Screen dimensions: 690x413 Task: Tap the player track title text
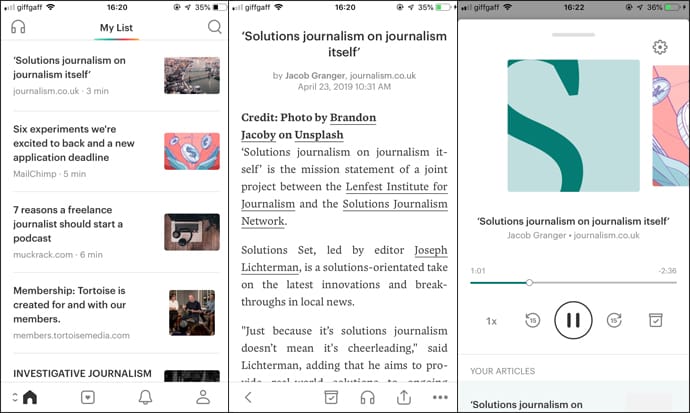tap(573, 221)
